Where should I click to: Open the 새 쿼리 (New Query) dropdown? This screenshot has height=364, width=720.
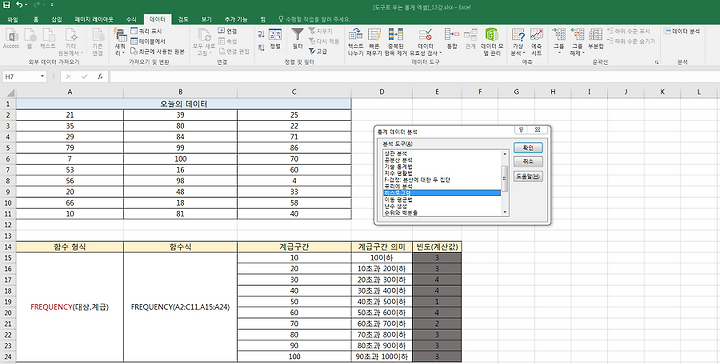120,41
